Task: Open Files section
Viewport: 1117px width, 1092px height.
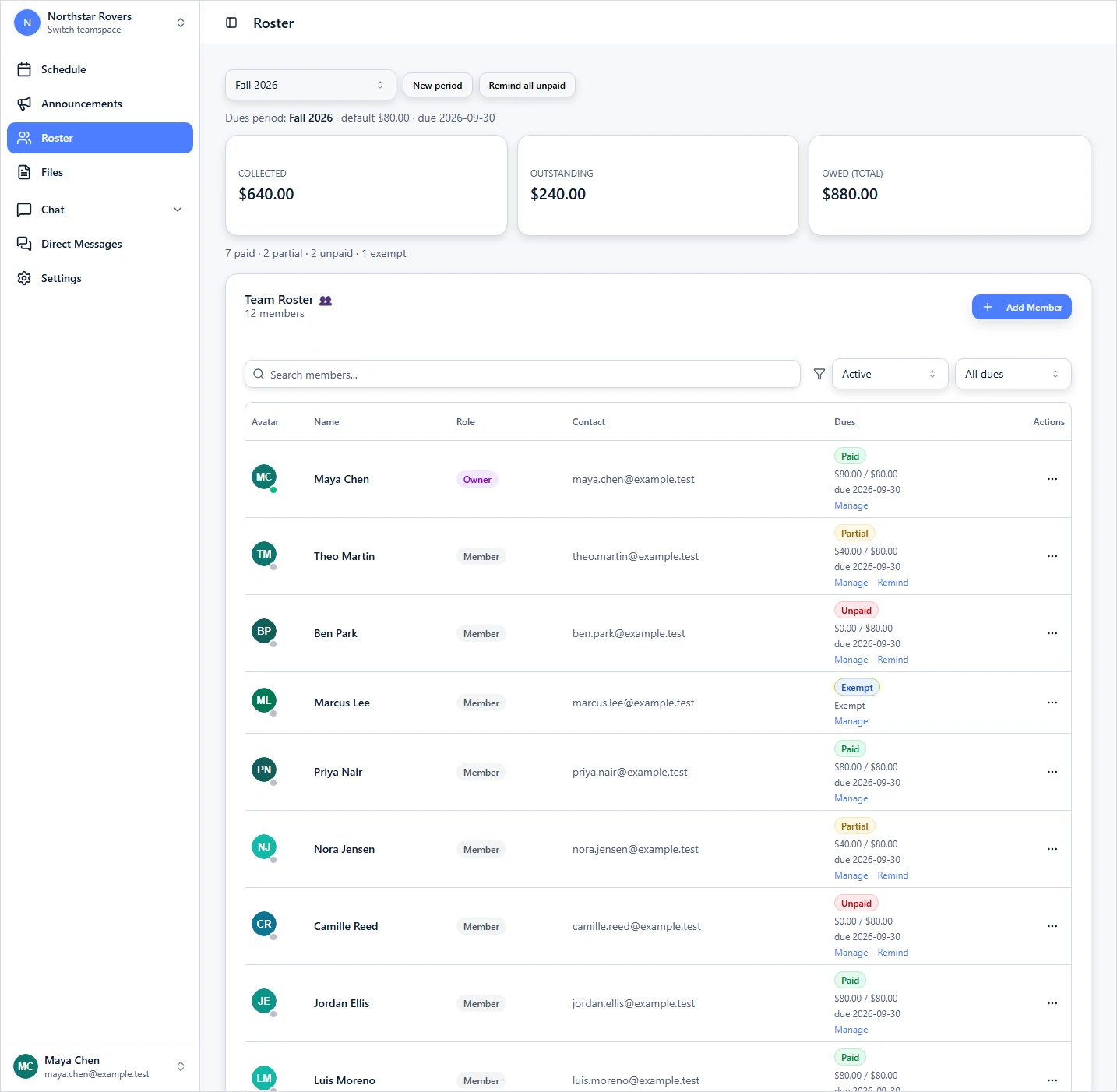Action: 100,172
